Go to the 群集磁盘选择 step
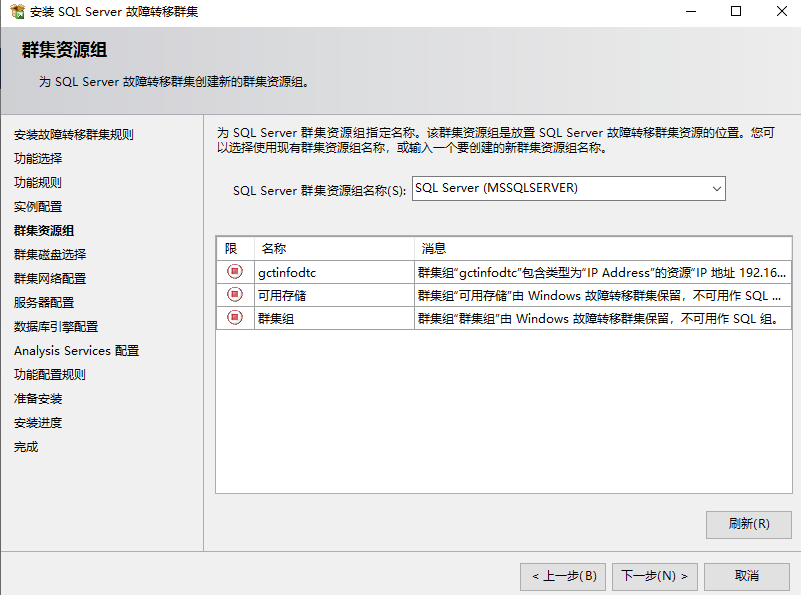The height and width of the screenshot is (595, 801). [50, 255]
